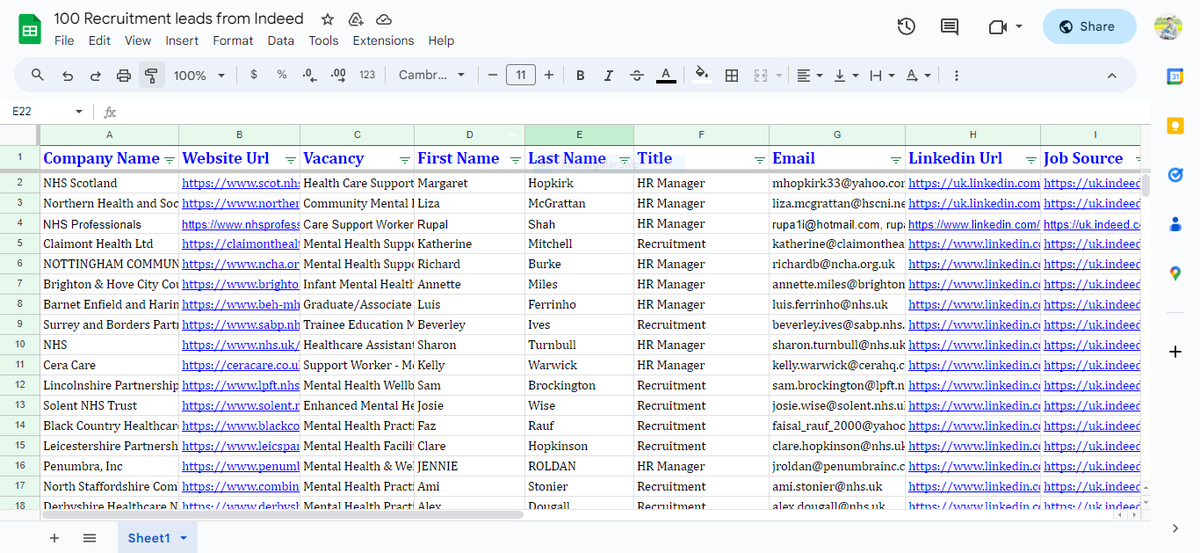Viewport: 1200px width, 553px height.
Task: Format as percent
Action: coord(282,75)
